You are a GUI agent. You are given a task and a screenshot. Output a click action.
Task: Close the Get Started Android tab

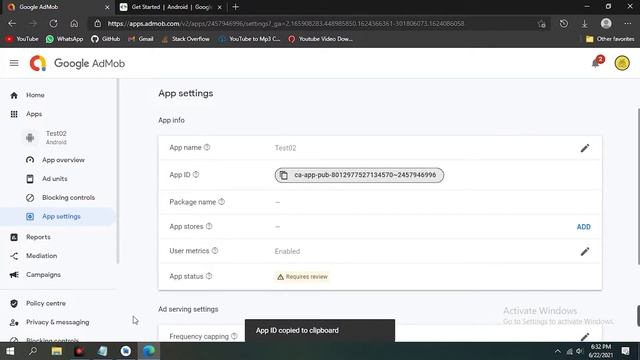click(x=220, y=7)
